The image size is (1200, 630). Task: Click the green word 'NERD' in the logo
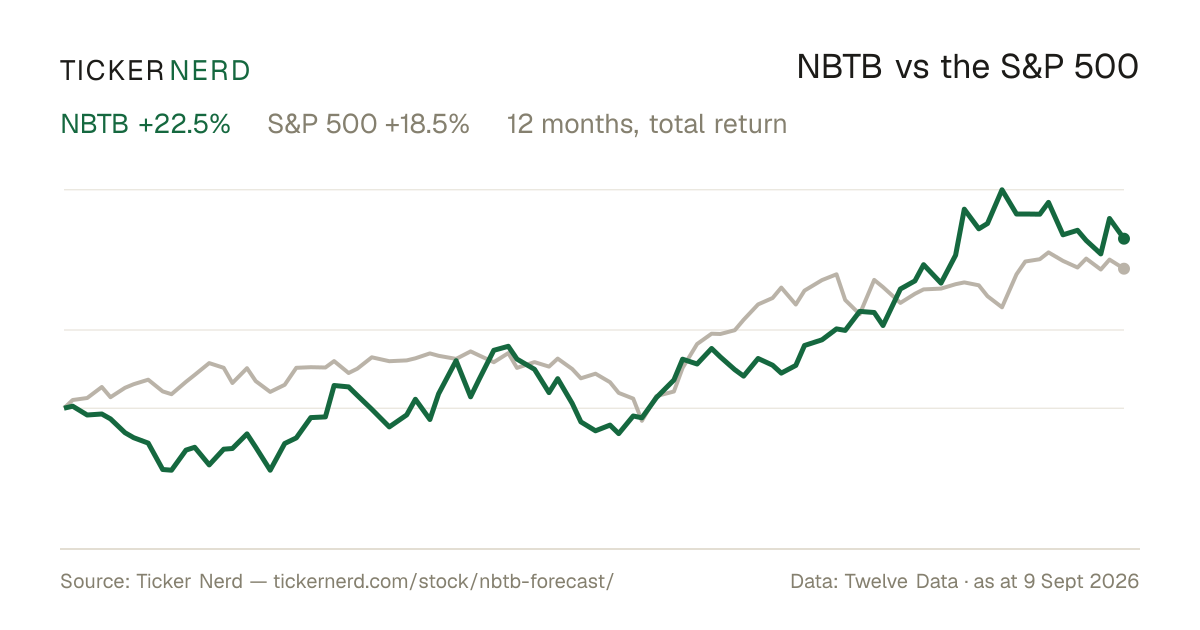pyautogui.click(x=210, y=71)
